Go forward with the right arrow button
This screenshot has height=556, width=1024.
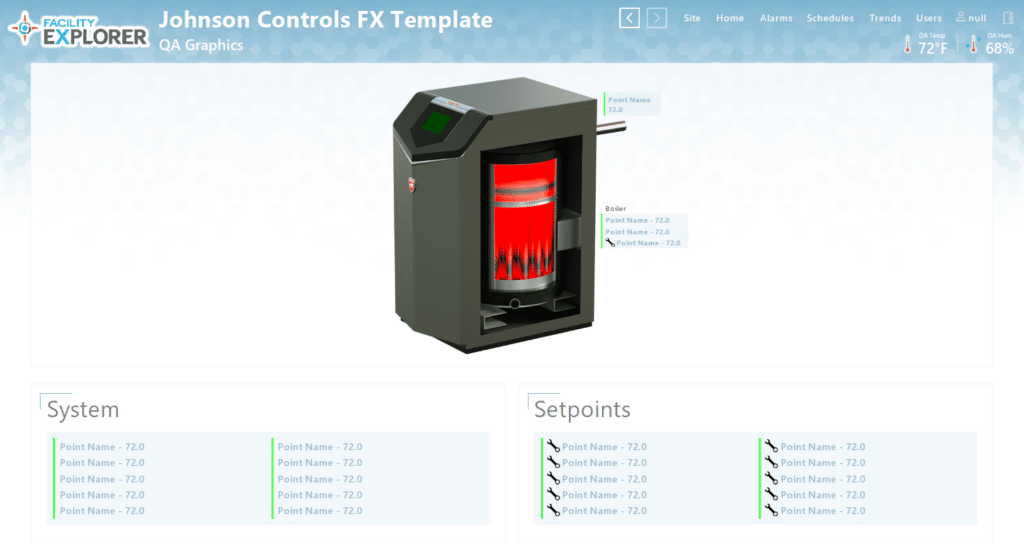657,18
